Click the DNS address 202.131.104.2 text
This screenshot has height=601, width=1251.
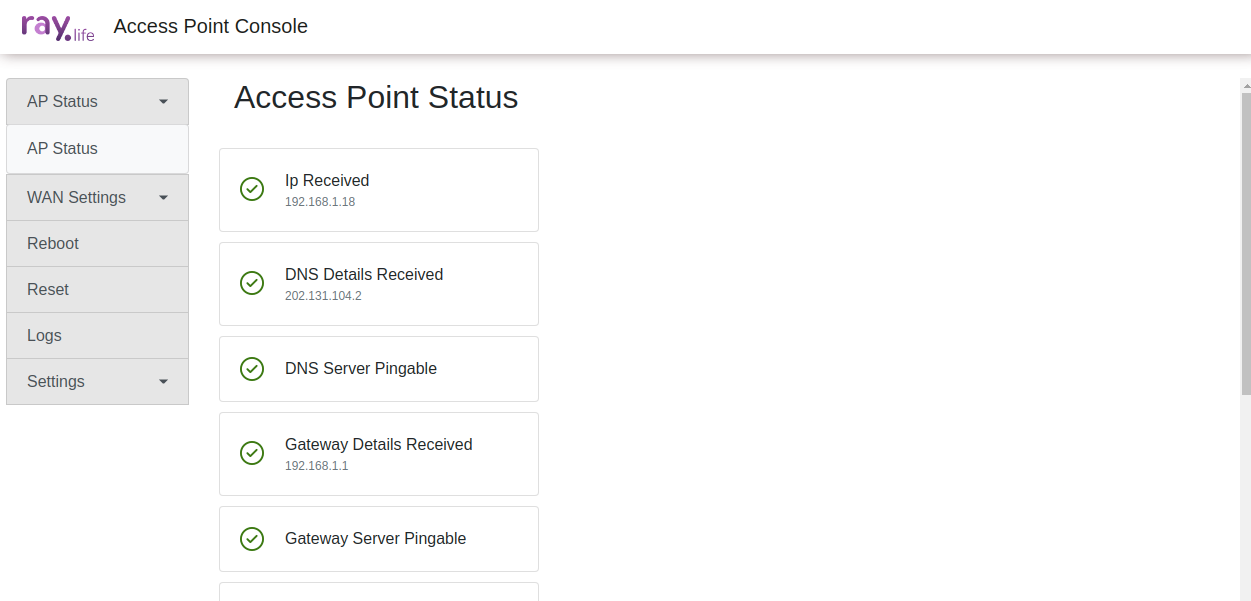(323, 296)
